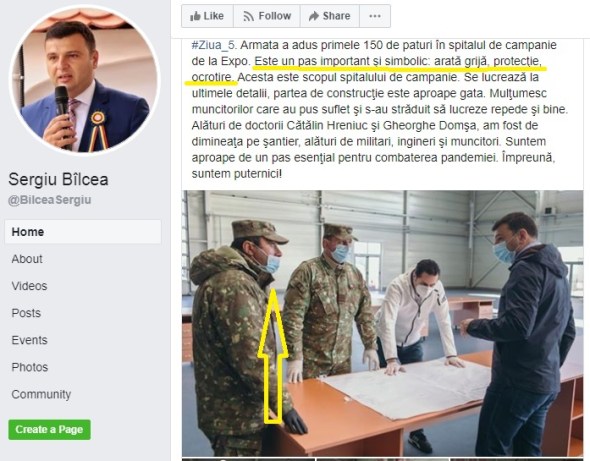Open the Posts section
Screen dimensions: 590x461
(x=26, y=313)
